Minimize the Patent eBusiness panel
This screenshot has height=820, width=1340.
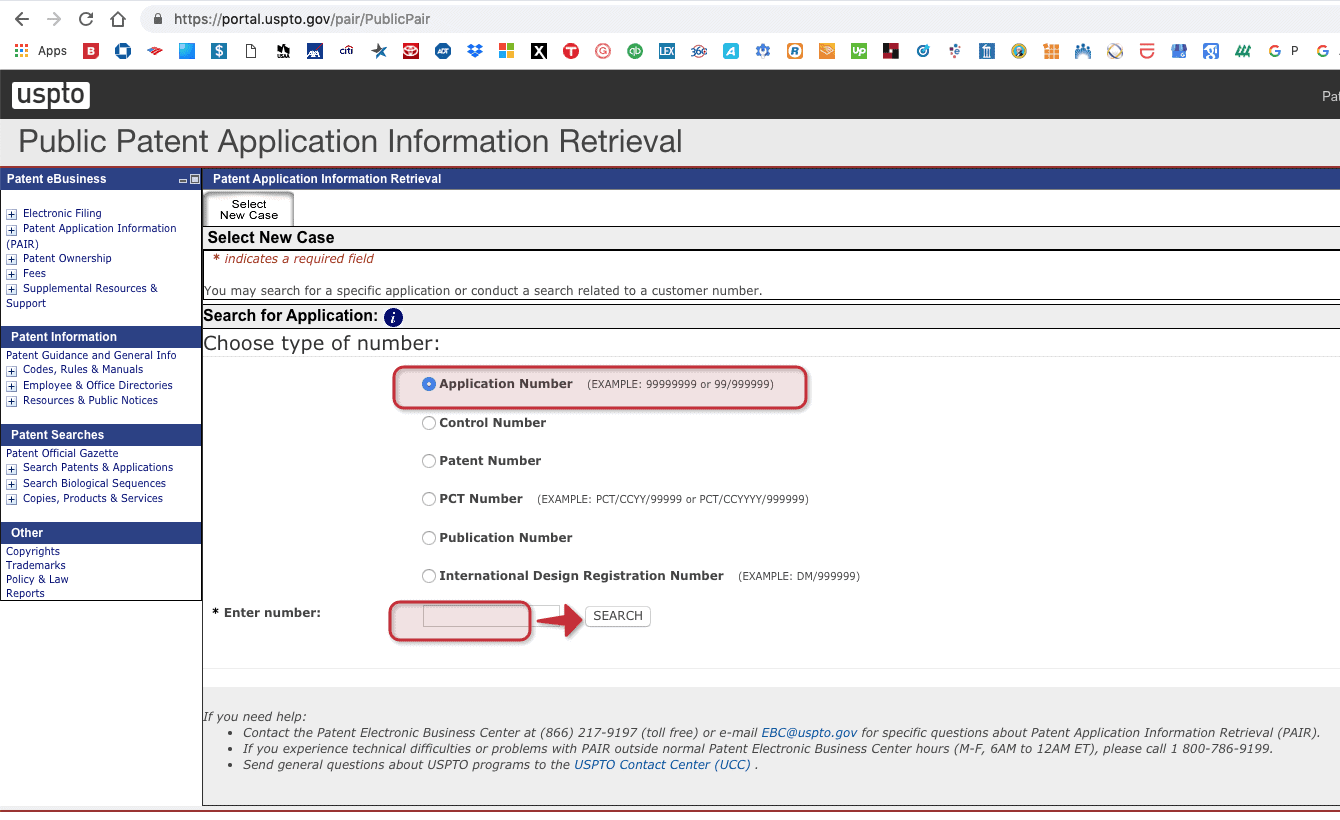182,180
